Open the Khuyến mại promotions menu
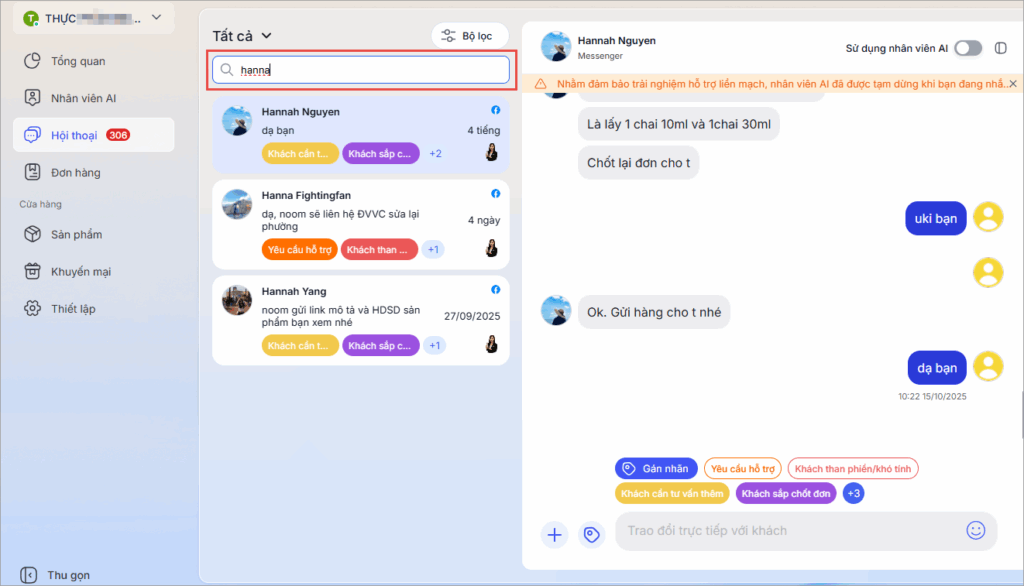Screen dimensions: 1024x586 pos(81,271)
